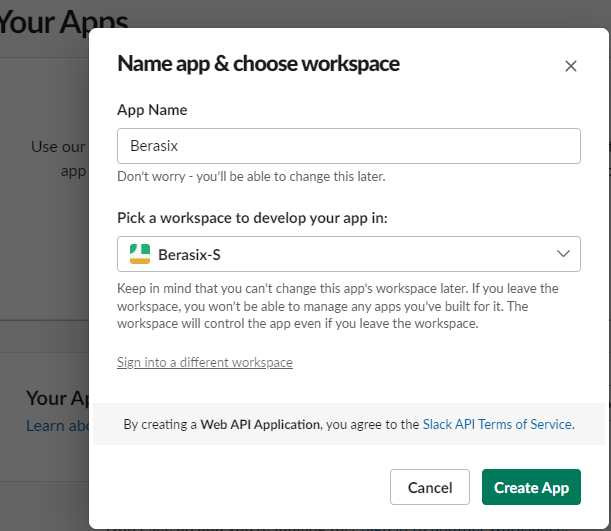
Task: Click the Berasix-S workspace logo icon
Action: click(140, 254)
